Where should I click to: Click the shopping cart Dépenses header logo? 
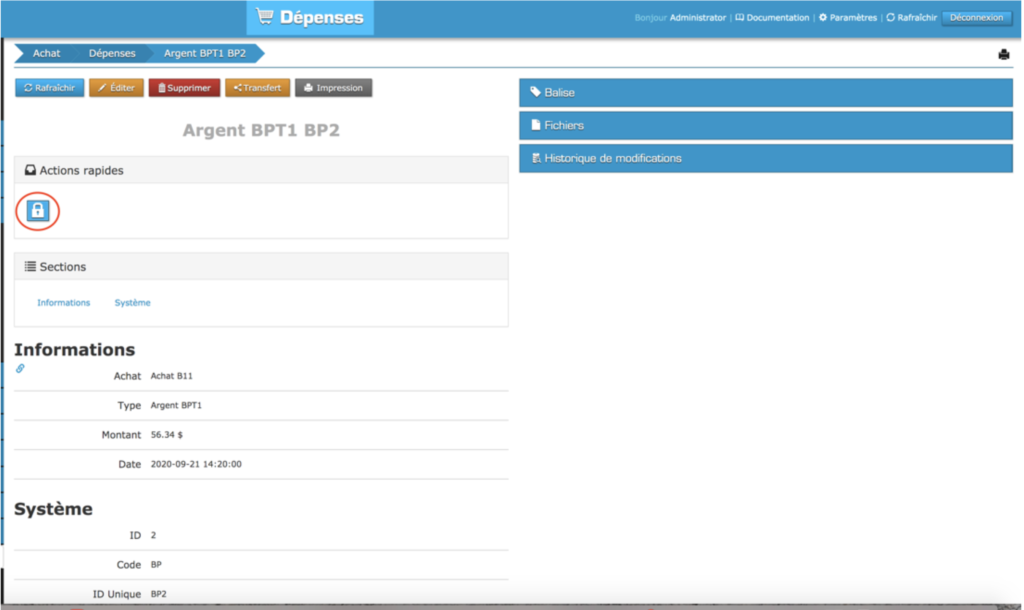tap(310, 17)
